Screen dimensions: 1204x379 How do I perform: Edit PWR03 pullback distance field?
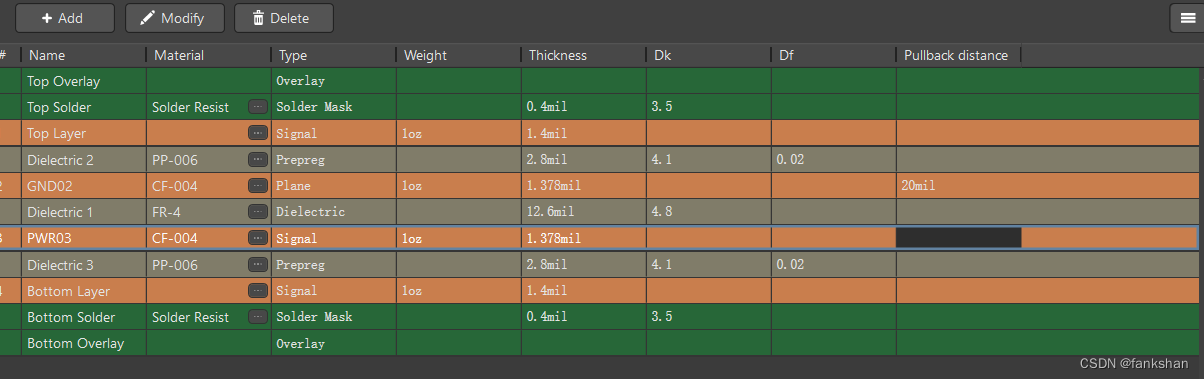[x=959, y=238]
